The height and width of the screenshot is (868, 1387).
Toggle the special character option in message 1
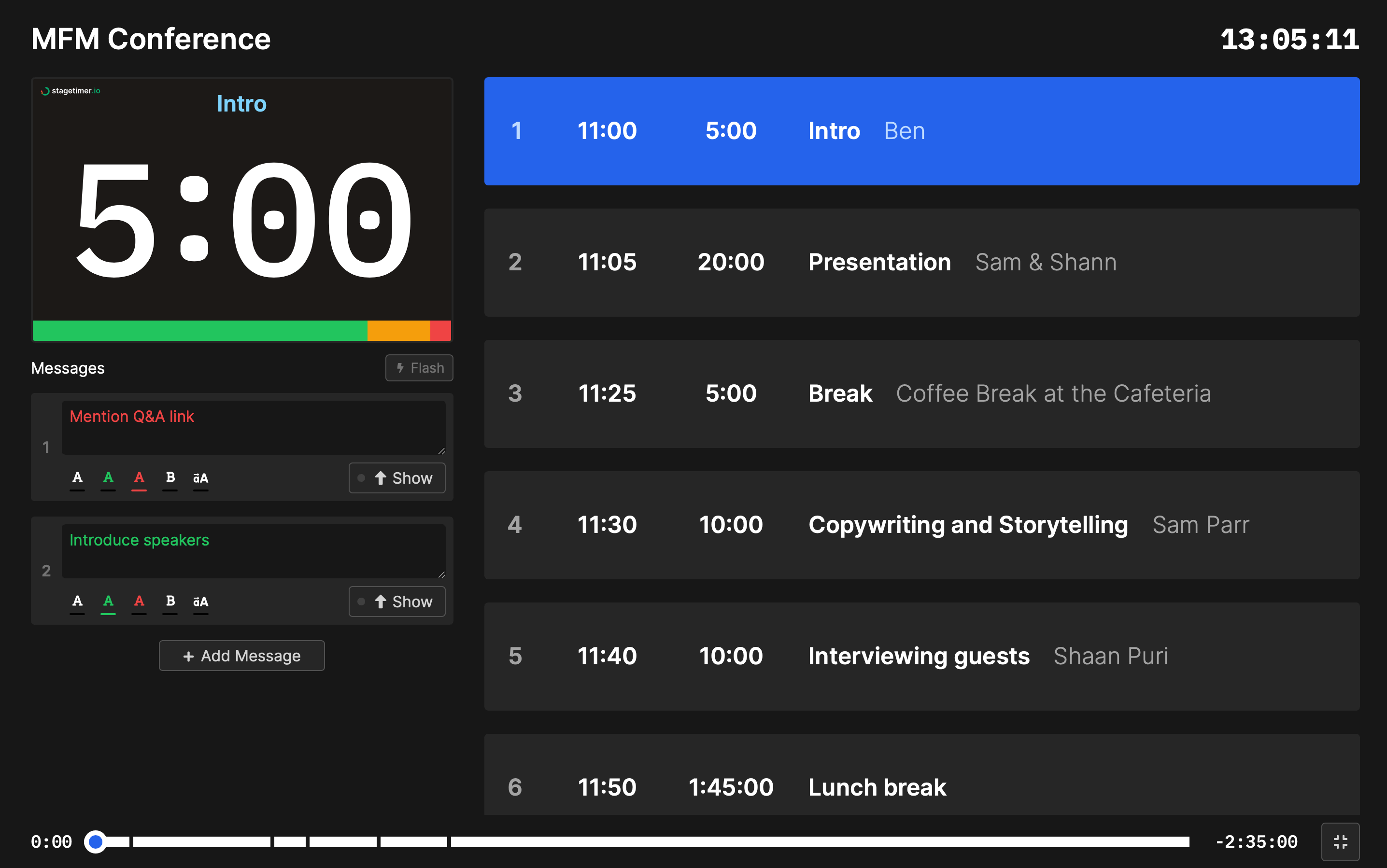click(x=200, y=477)
